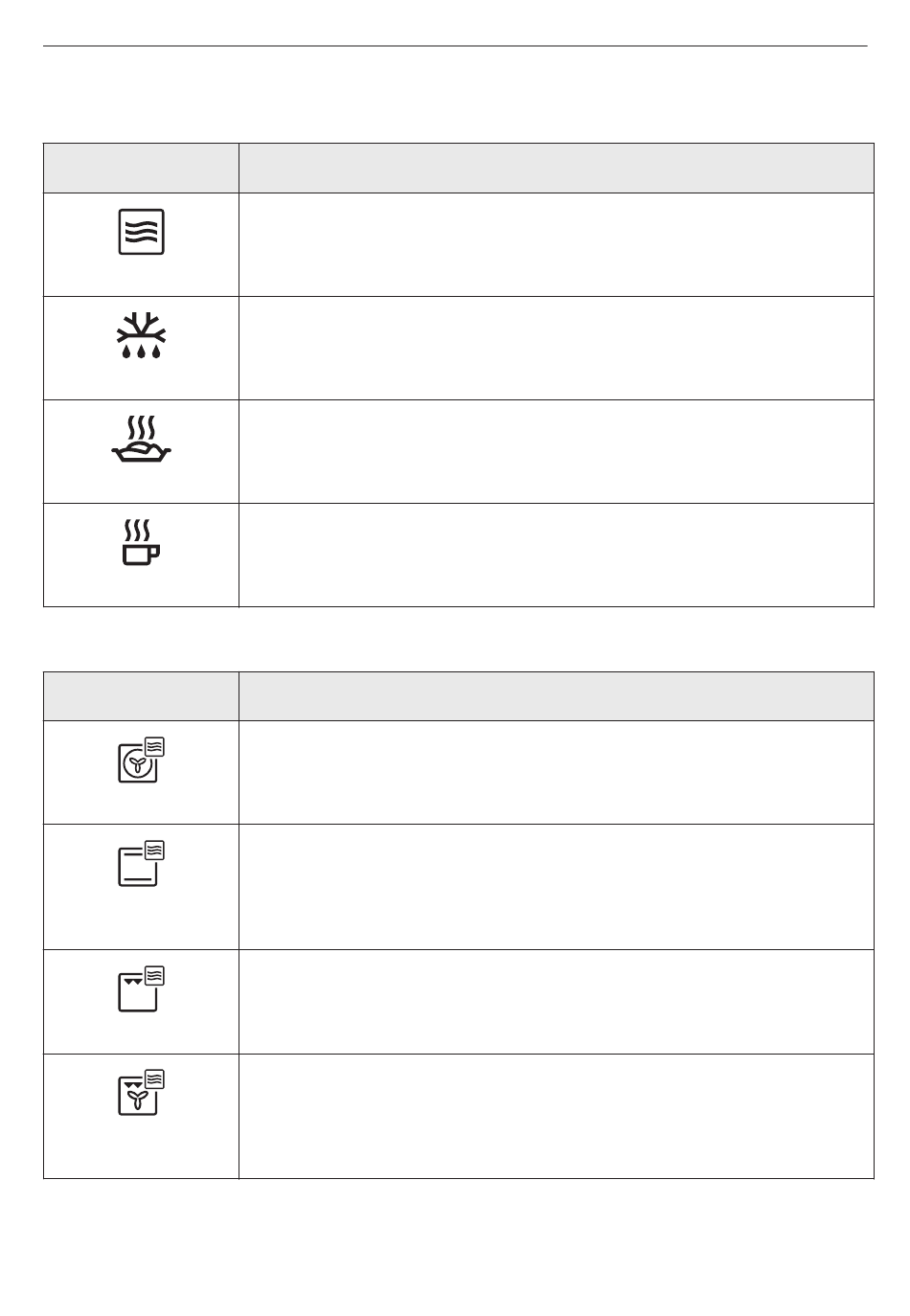The width and height of the screenshot is (910, 1316).
Task: Click the first table's gray header above the icons
Action: pos(141,168)
